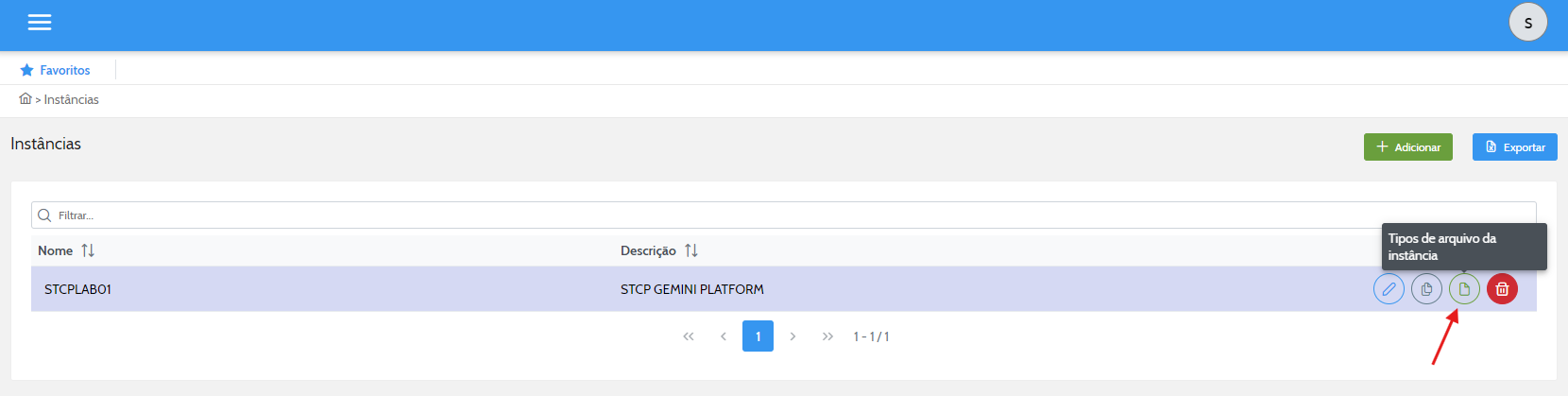The image size is (1568, 396).
Task: Delete STCPLAB01 with the red trash icon
Action: [x=1502, y=289]
